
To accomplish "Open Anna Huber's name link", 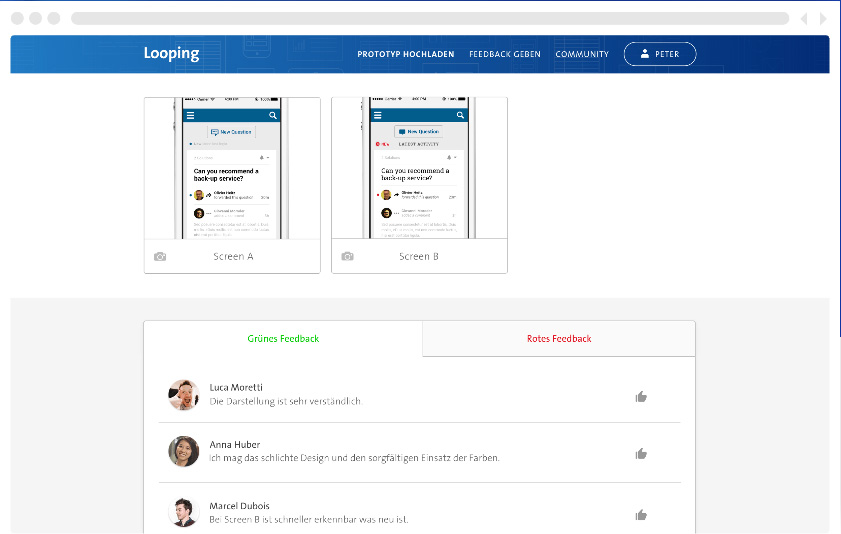I will 235,444.
